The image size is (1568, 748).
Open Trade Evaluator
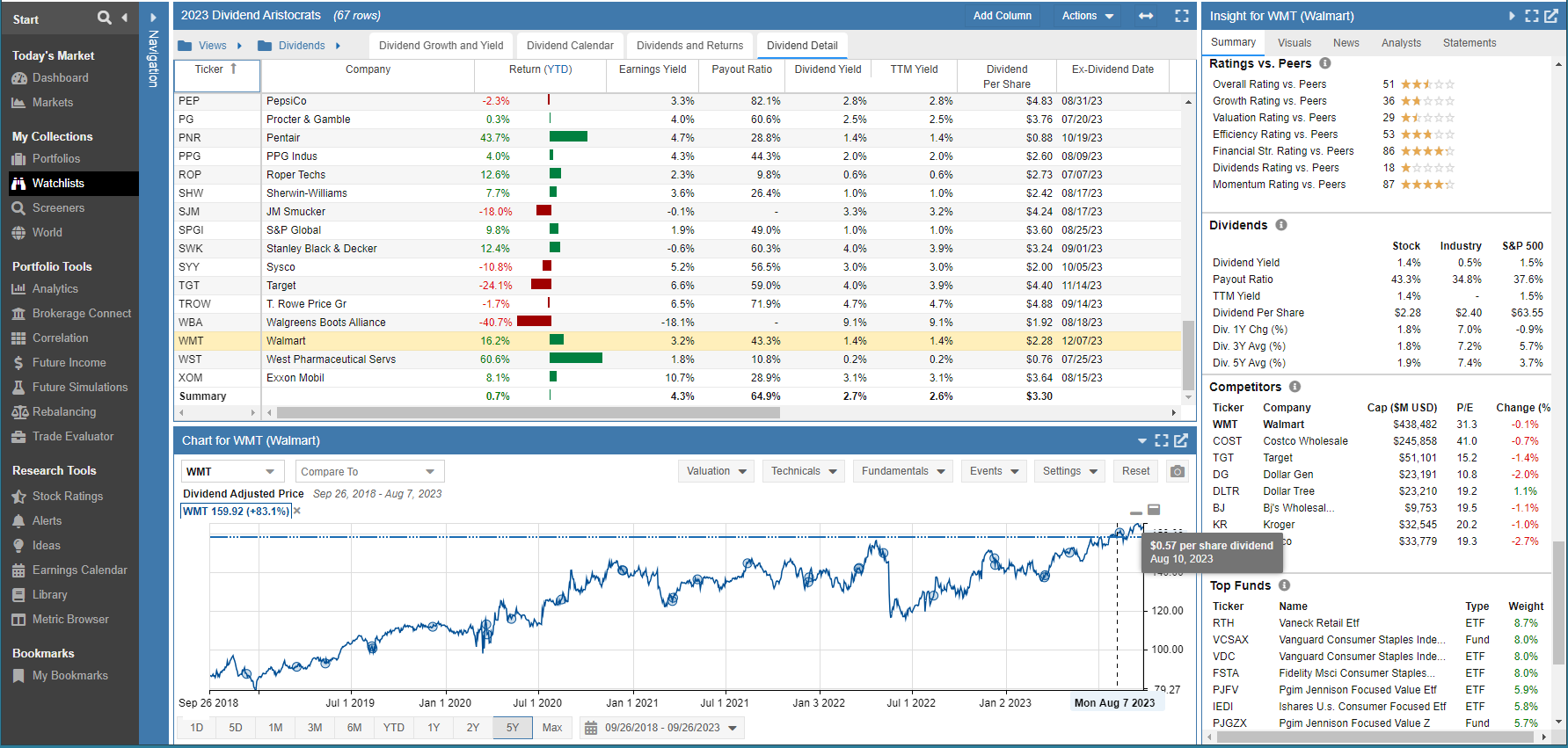point(72,436)
